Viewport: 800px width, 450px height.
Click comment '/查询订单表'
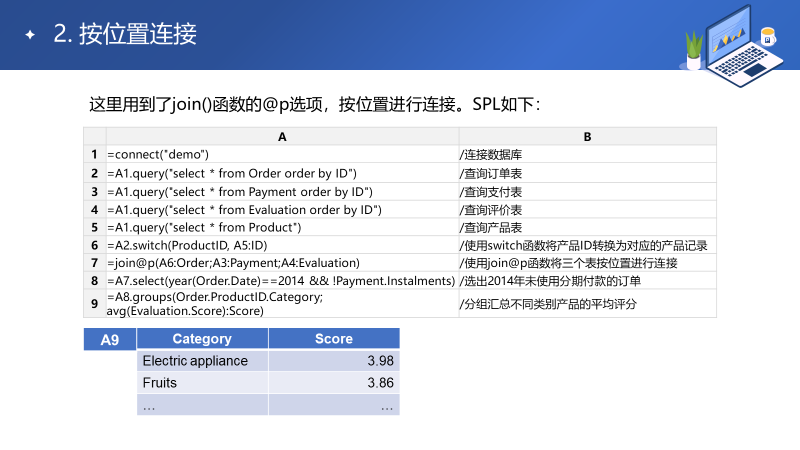pyautogui.click(x=491, y=173)
